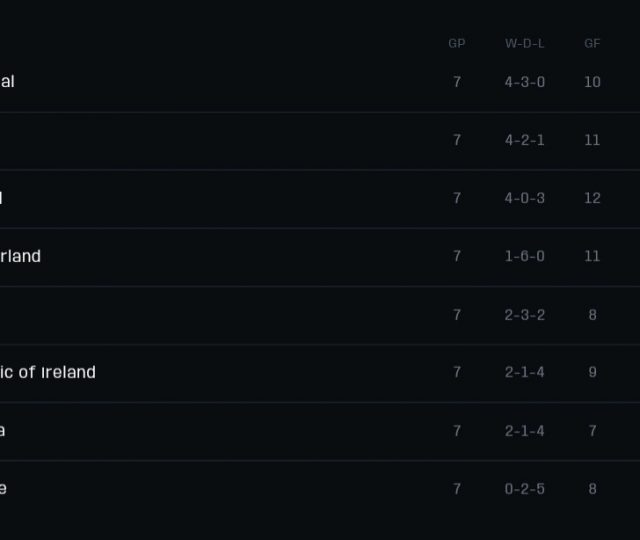The width and height of the screenshot is (640, 540).
Task: Click the 2-3-2 record cell
Action: click(x=525, y=315)
